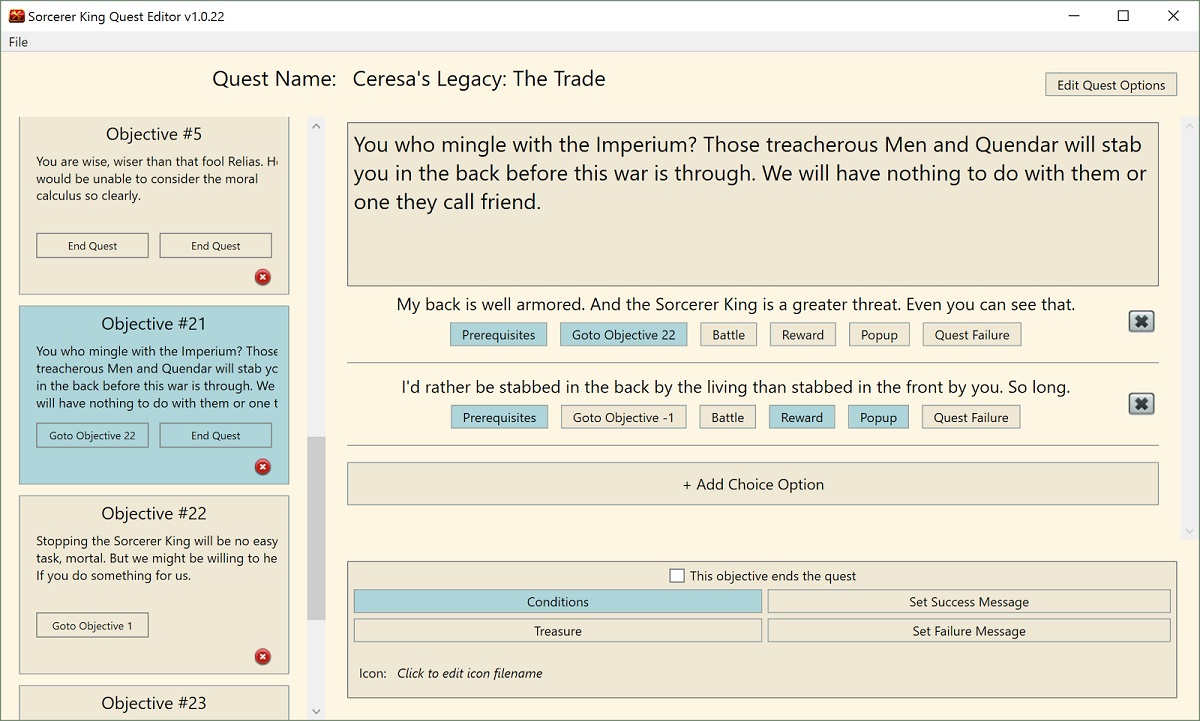Image resolution: width=1200 pixels, height=721 pixels.
Task: Open Edit Quest Options
Action: 1111,85
